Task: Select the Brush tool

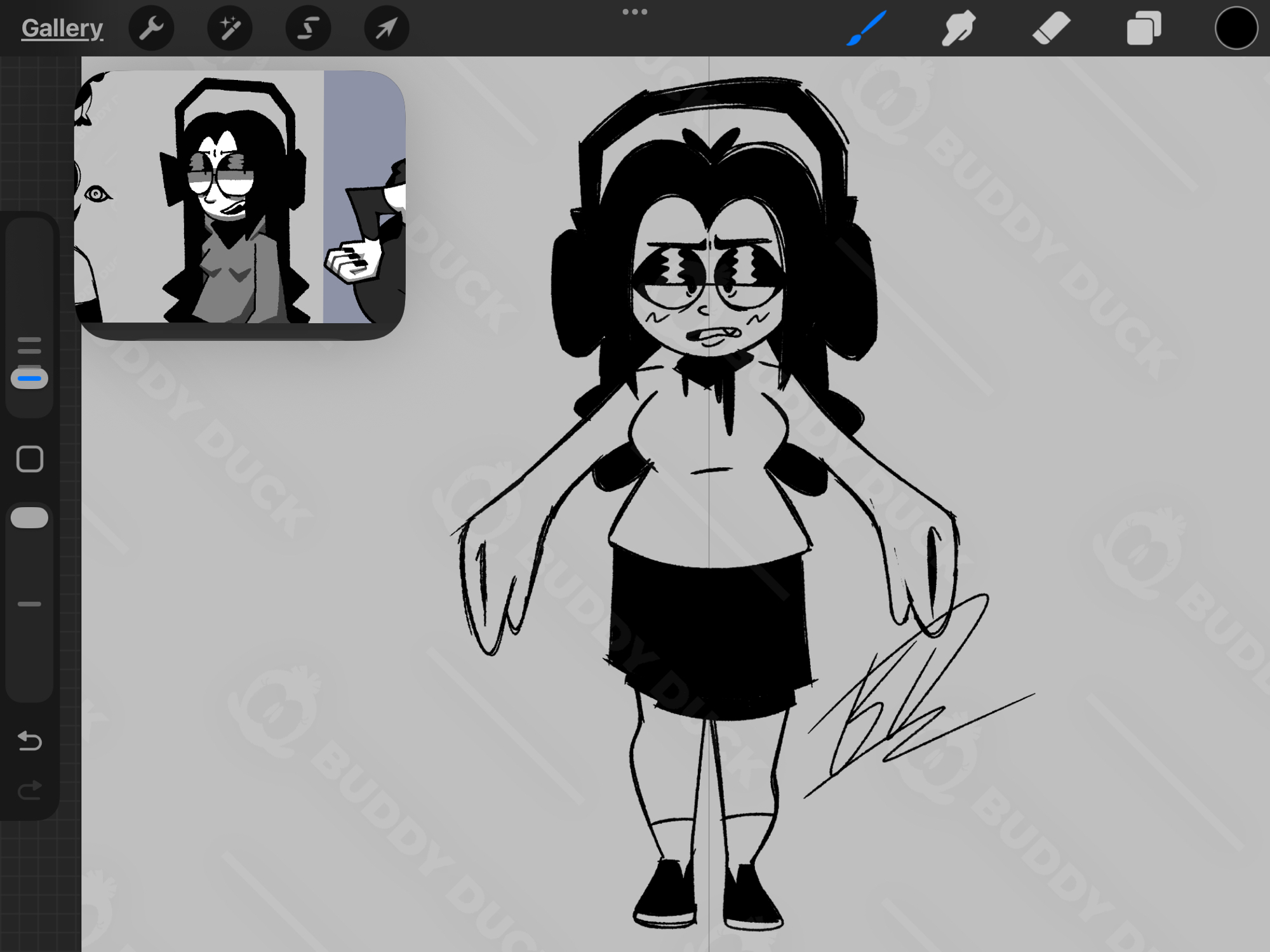Action: point(866,29)
